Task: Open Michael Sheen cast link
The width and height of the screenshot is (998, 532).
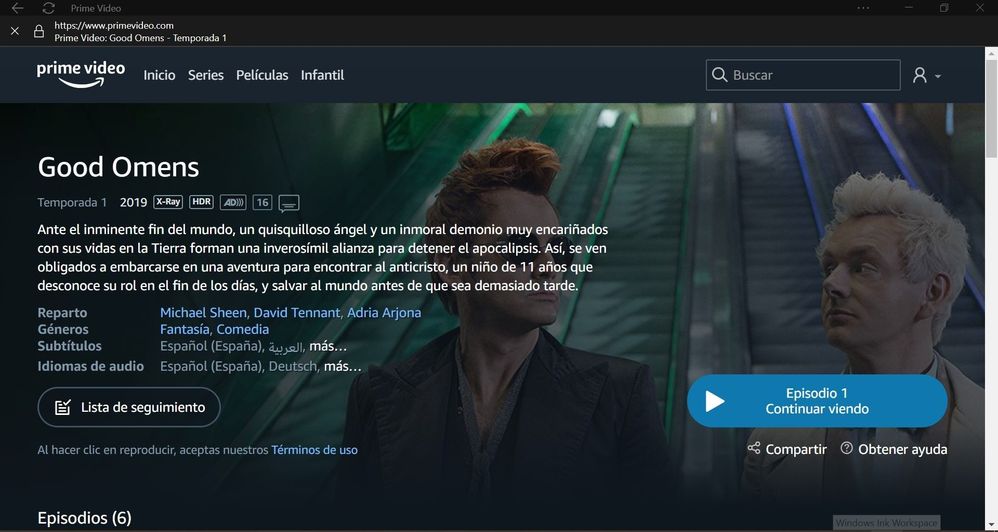Action: tap(203, 312)
